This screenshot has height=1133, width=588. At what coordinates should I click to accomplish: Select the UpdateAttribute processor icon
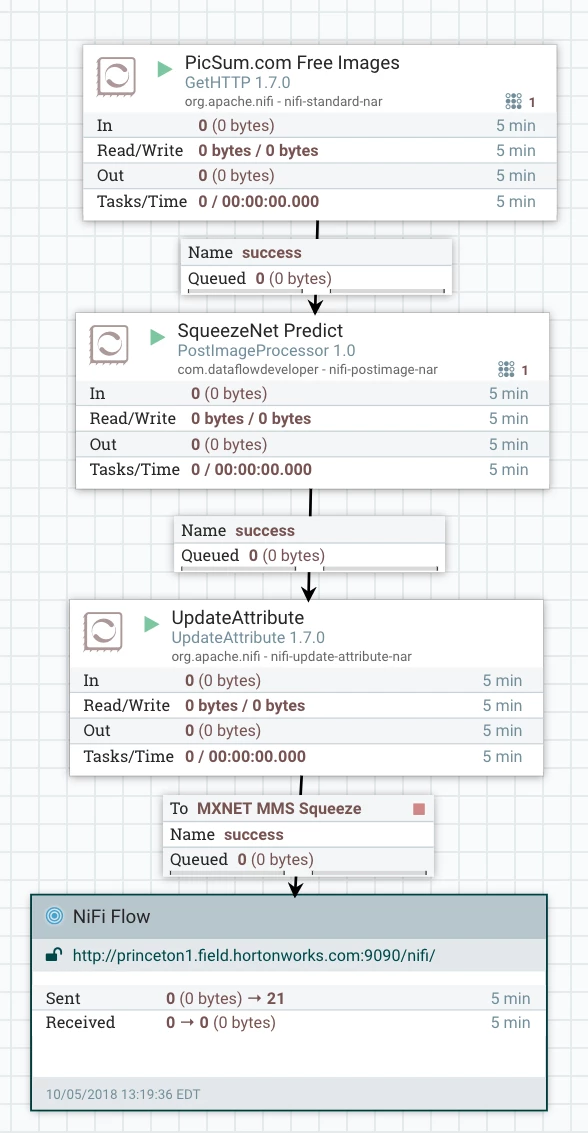[x=103, y=632]
